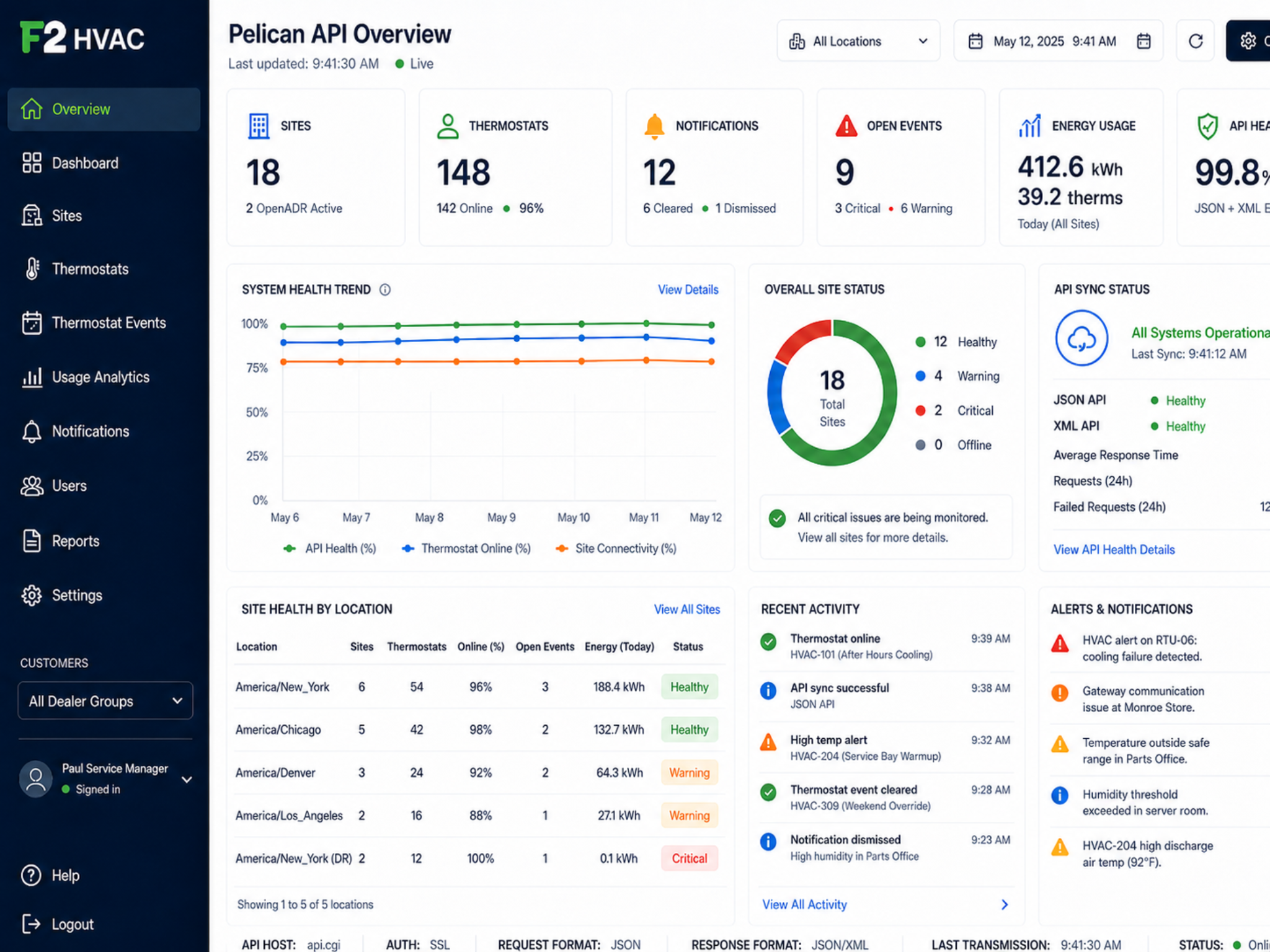The image size is (1270, 952).
Task: Click View All Sites link
Action: [x=686, y=609]
